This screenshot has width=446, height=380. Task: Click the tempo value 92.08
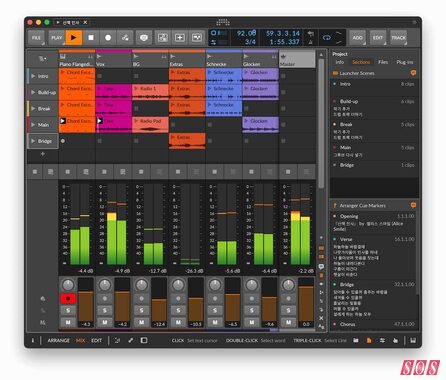pos(246,33)
